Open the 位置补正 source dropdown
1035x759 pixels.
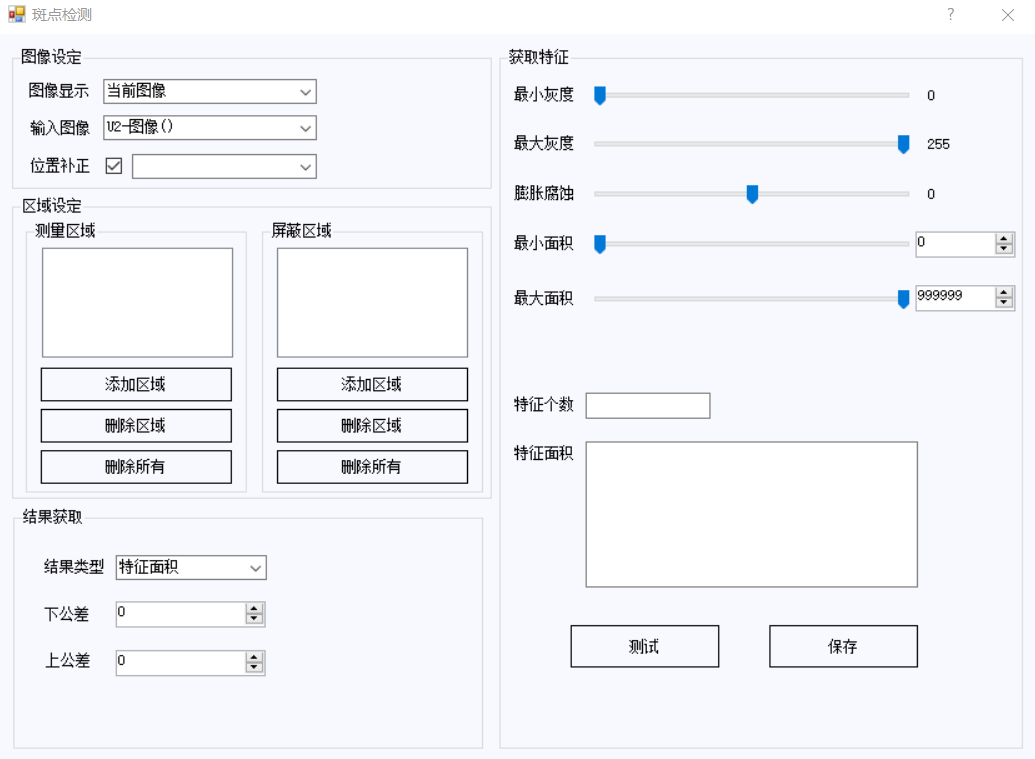pyautogui.click(x=224, y=166)
